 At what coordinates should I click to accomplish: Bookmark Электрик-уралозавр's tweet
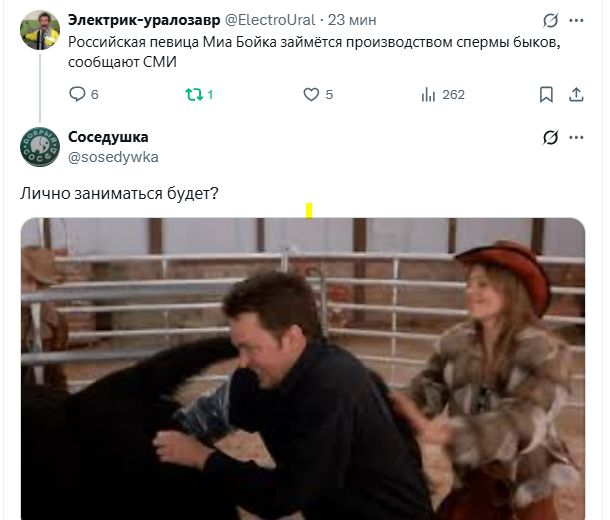546,95
